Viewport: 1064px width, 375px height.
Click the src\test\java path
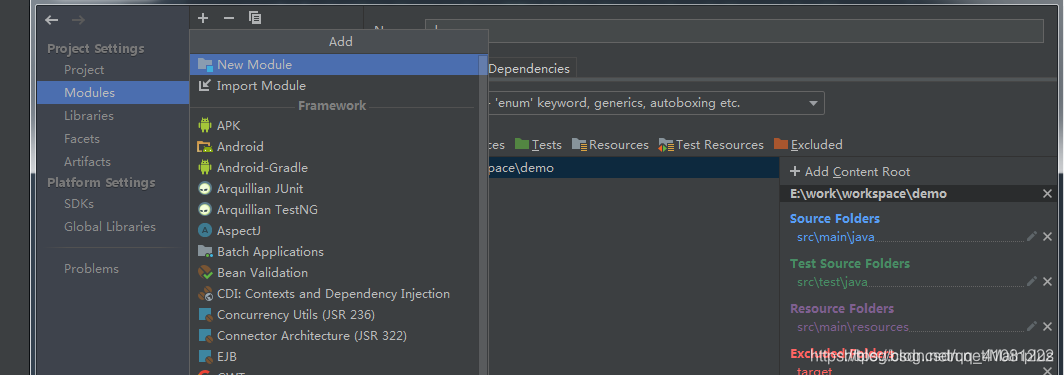tap(832, 282)
